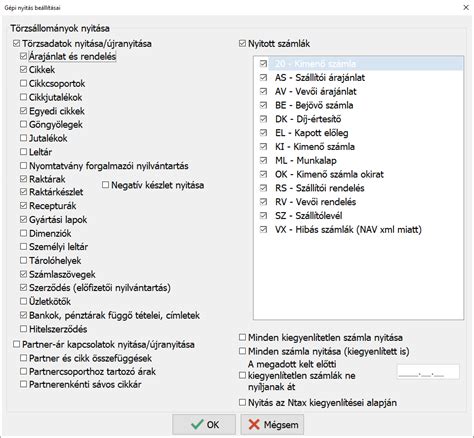Screen dimensions: 474x438
Task: Enable Minden kiegyenlítetlen számla nyitása
Action: (242, 337)
